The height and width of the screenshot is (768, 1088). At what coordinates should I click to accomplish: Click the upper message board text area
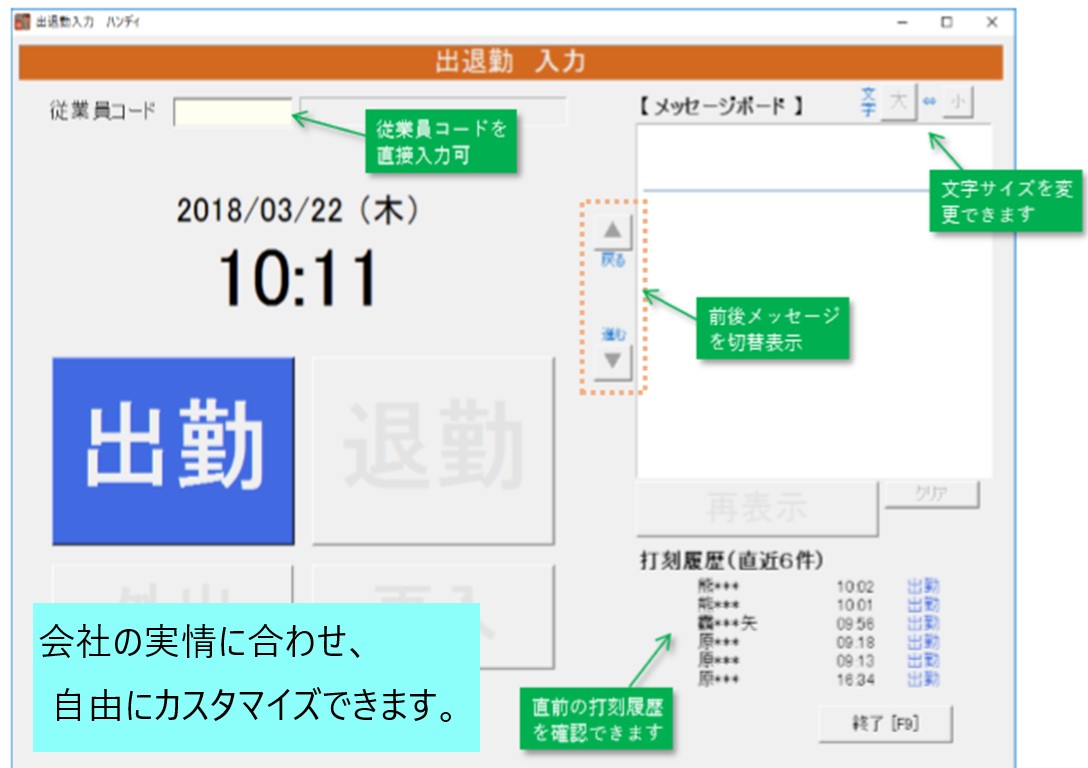click(x=814, y=155)
